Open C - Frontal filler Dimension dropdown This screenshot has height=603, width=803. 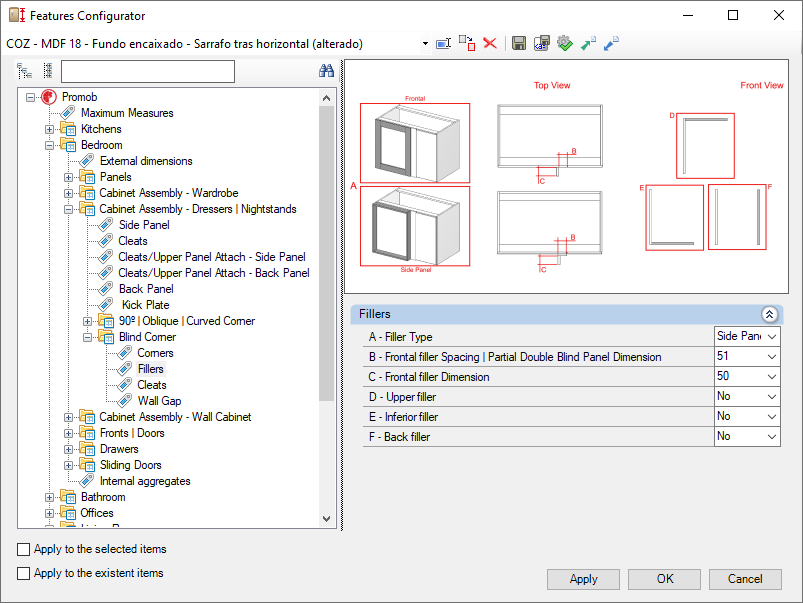pyautogui.click(x=772, y=377)
